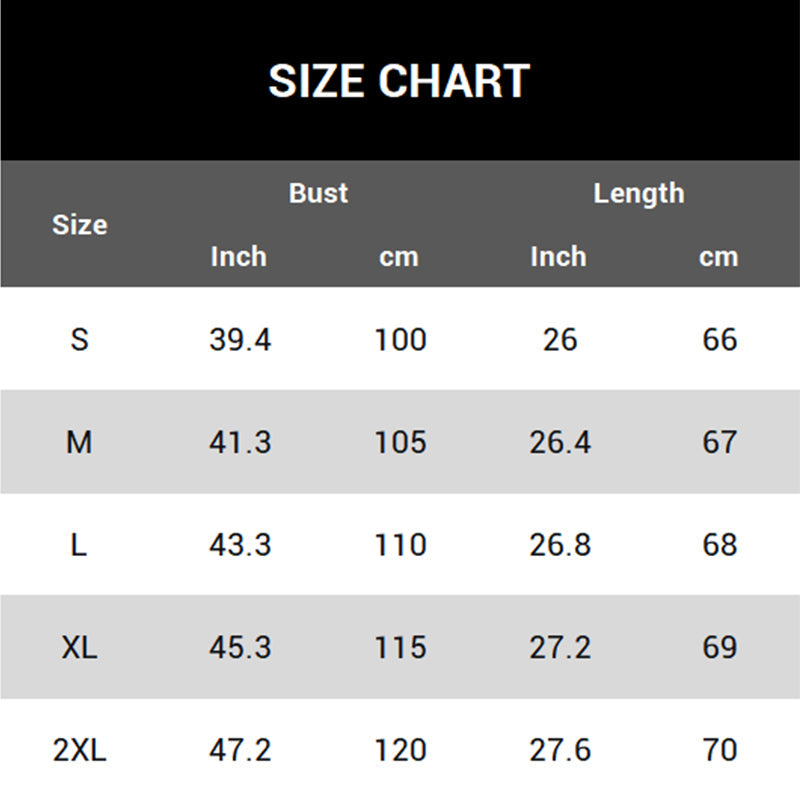The height and width of the screenshot is (800, 800).
Task: Click the Size column header
Action: pyautogui.click(x=79, y=225)
